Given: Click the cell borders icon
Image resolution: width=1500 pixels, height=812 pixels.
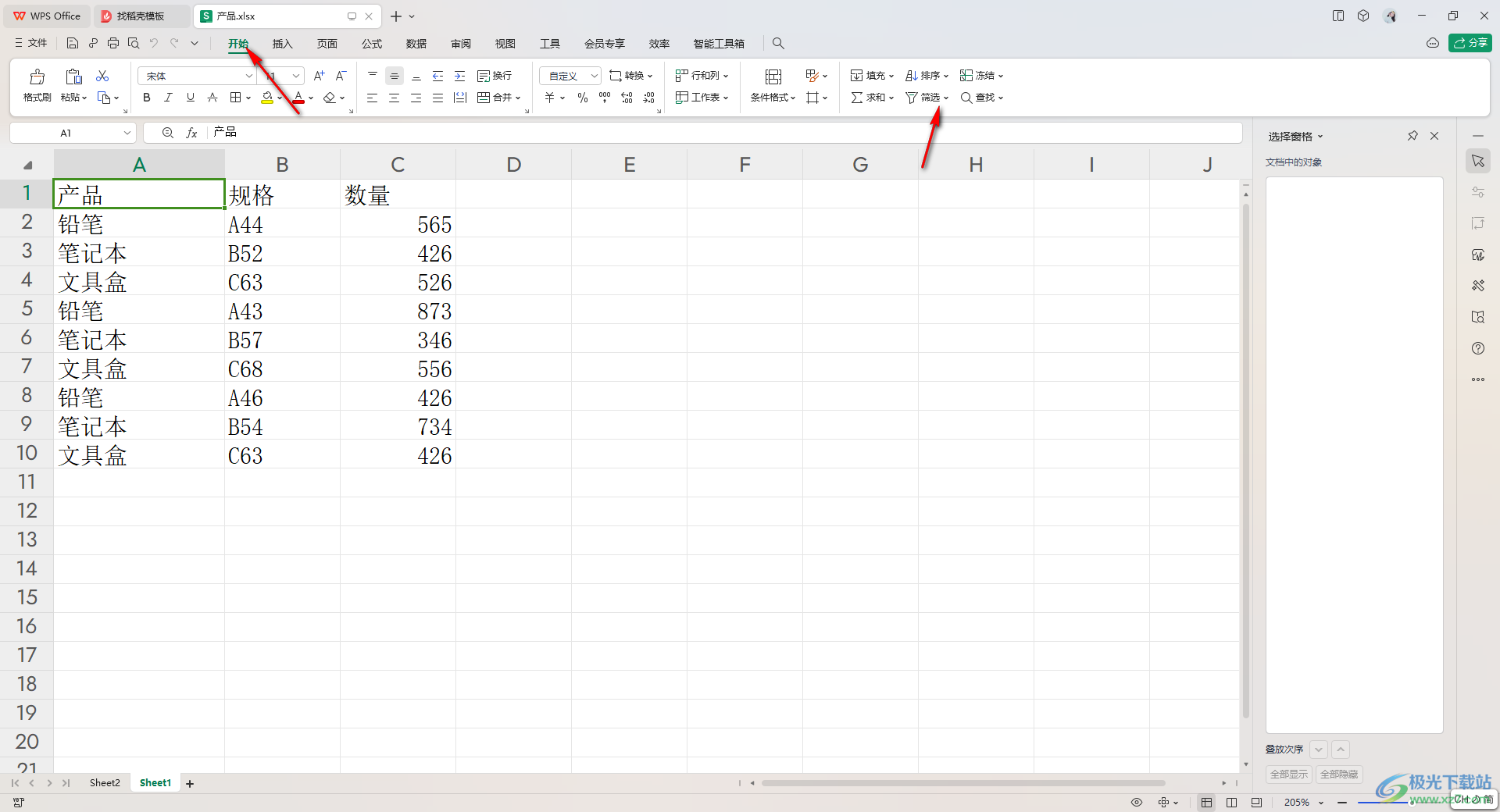Looking at the screenshot, I should (x=235, y=98).
